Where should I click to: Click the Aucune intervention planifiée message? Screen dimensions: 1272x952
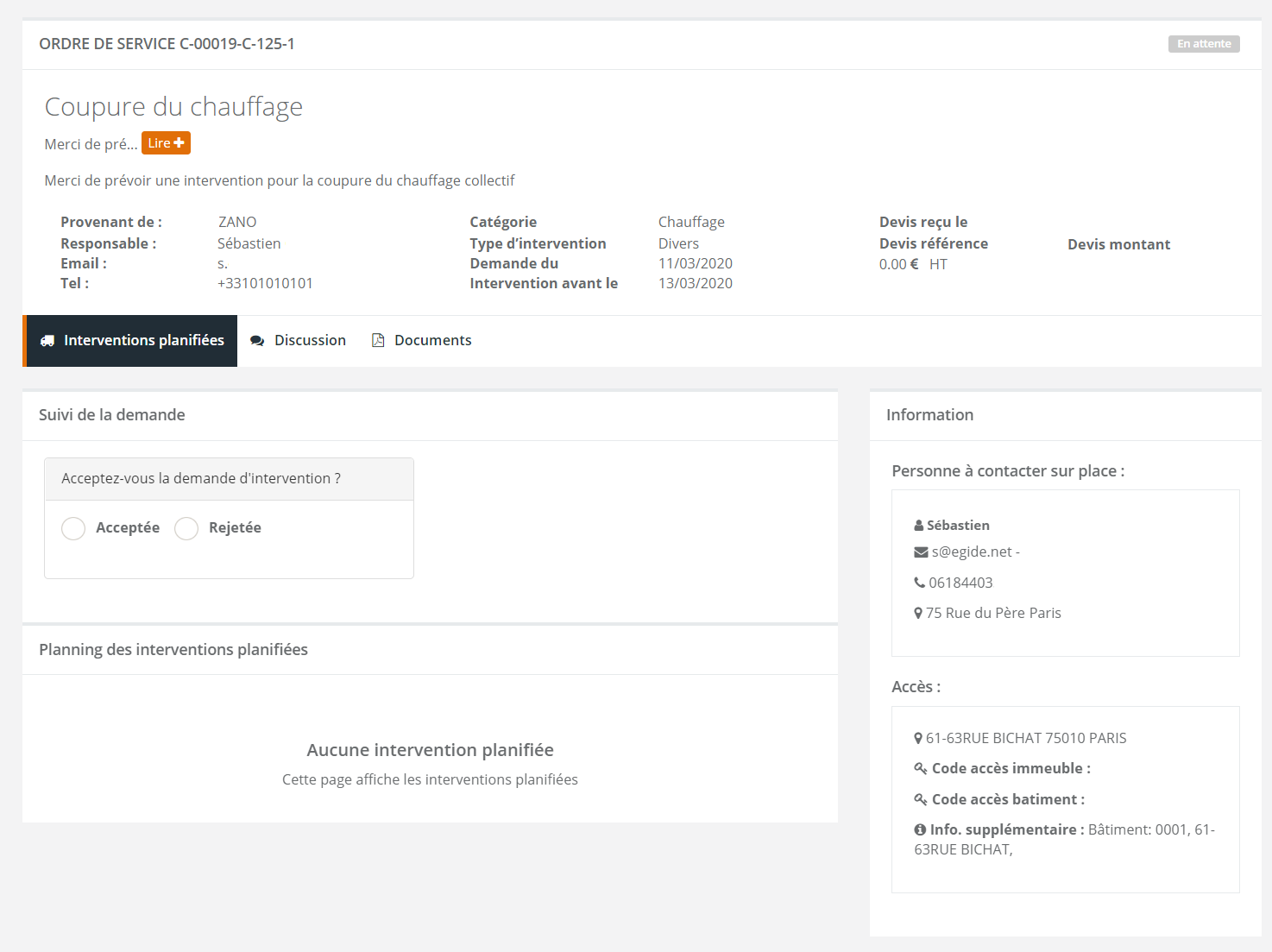coord(430,750)
